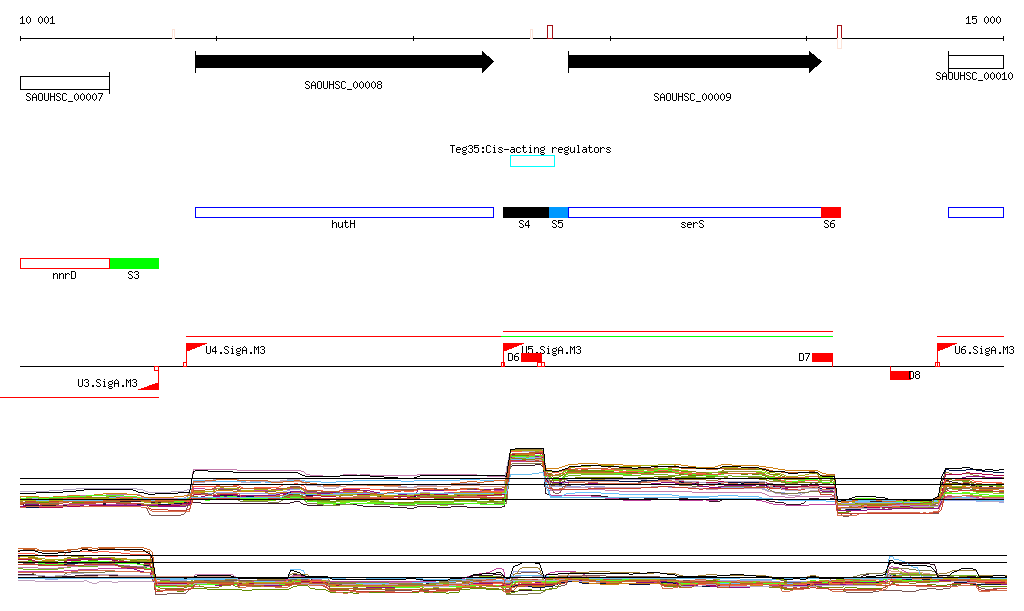Click the 15 000 position label
Viewport: 1024px width, 611px height.
982,20
